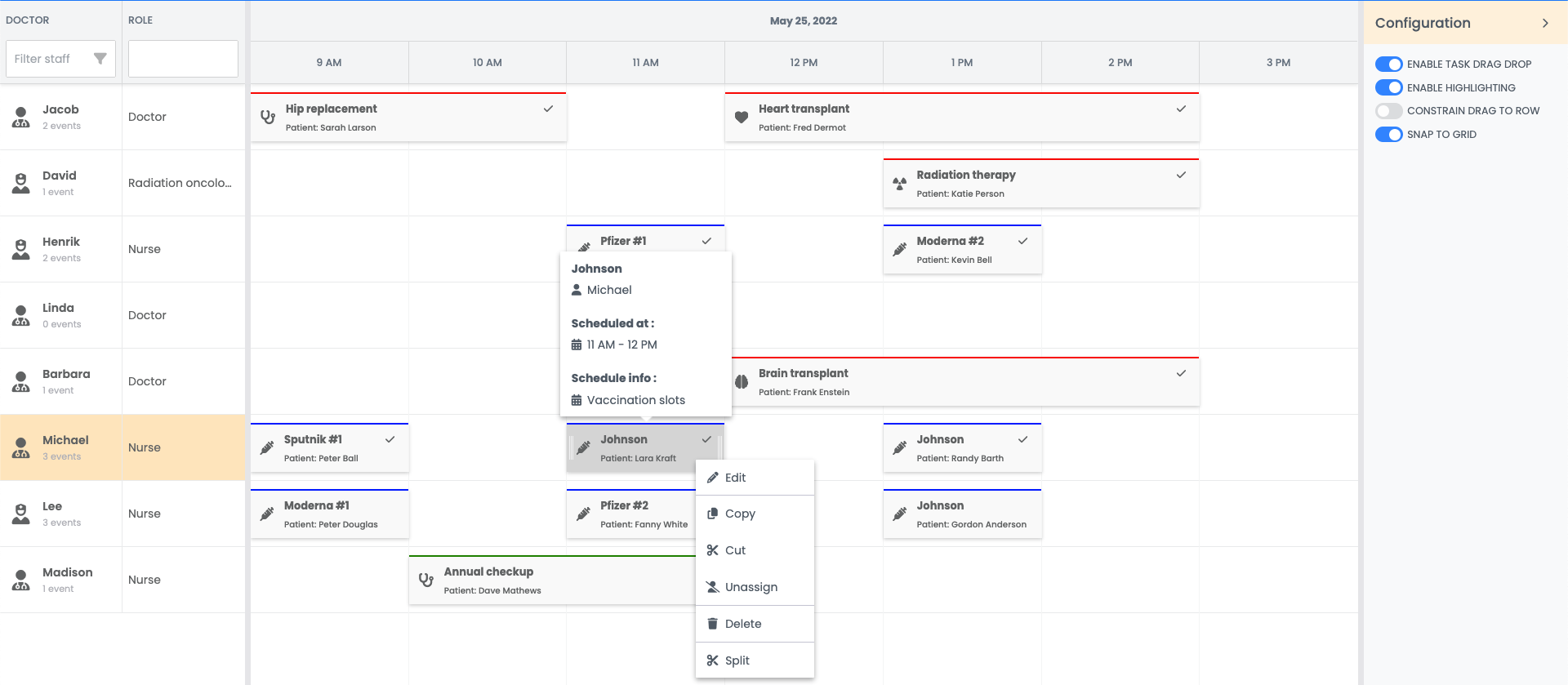
Task: Click Patient: Dave Mathews text
Action: pyautogui.click(x=492, y=591)
